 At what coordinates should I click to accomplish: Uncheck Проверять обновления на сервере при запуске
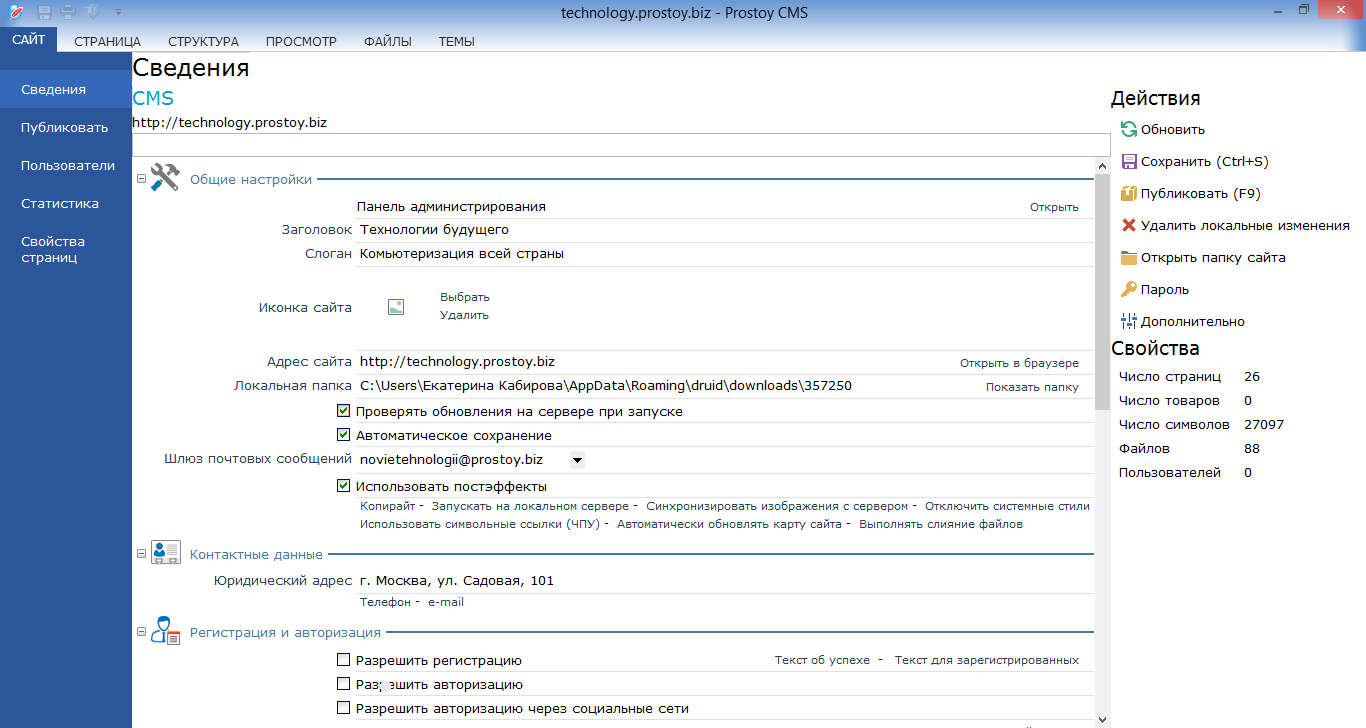tap(344, 411)
